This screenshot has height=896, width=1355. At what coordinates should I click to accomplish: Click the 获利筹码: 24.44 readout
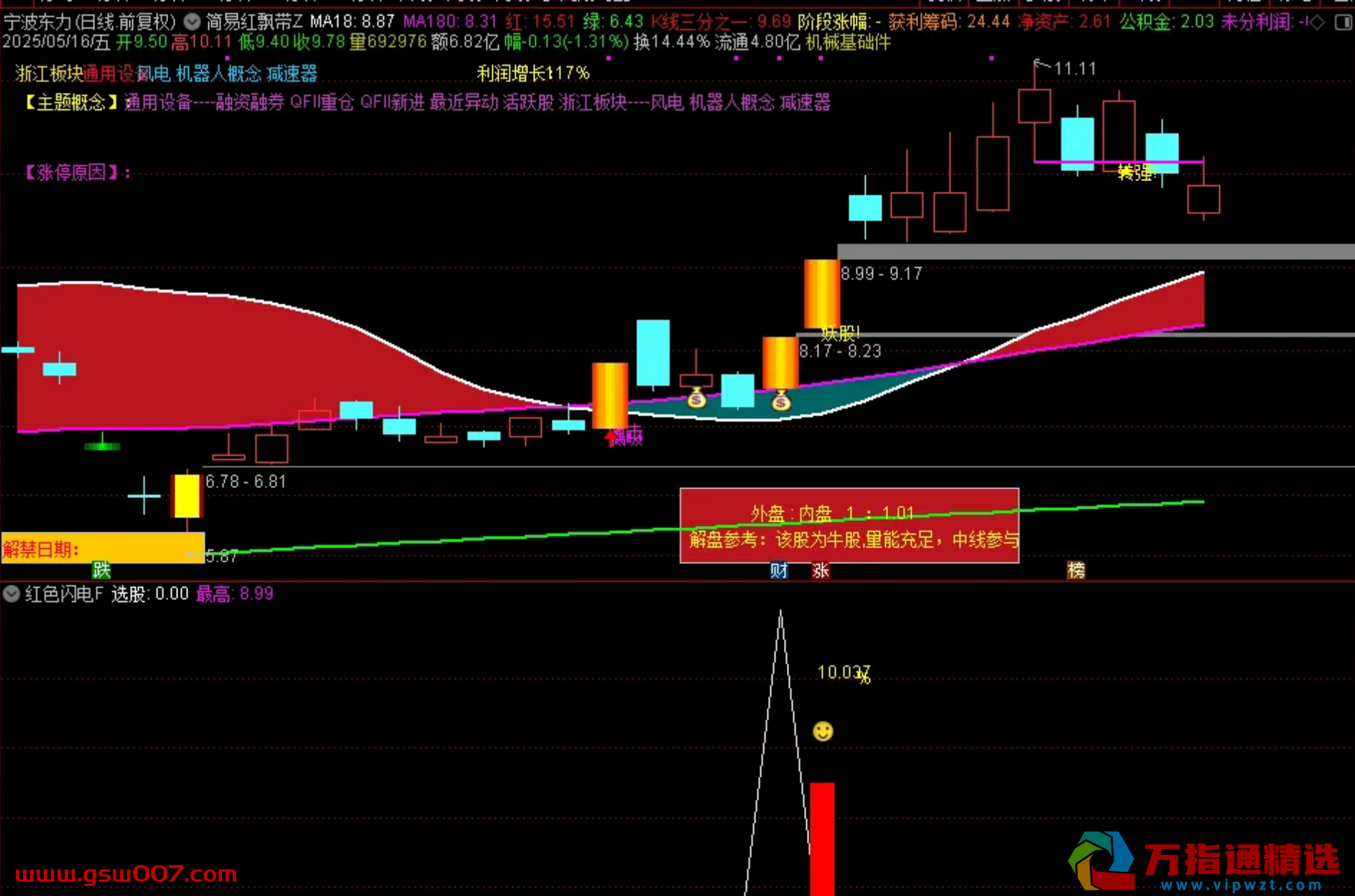tap(949, 22)
